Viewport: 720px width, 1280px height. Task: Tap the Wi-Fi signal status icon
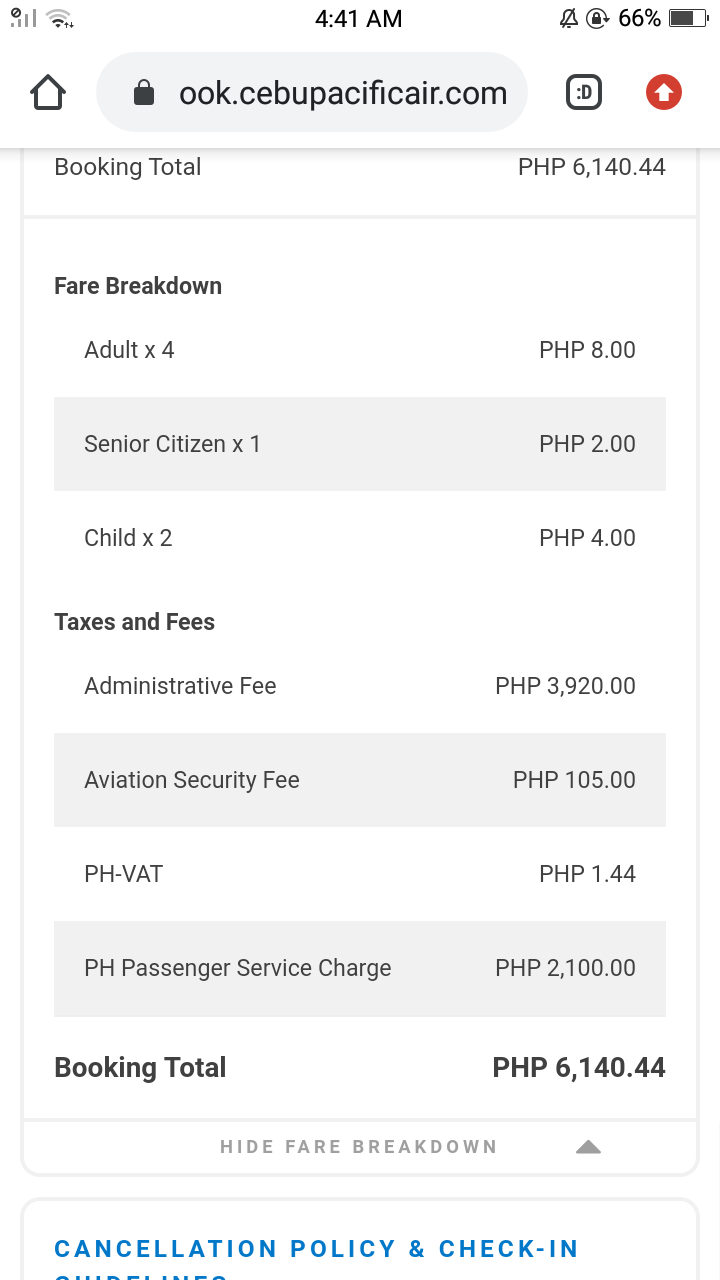pos(60,18)
